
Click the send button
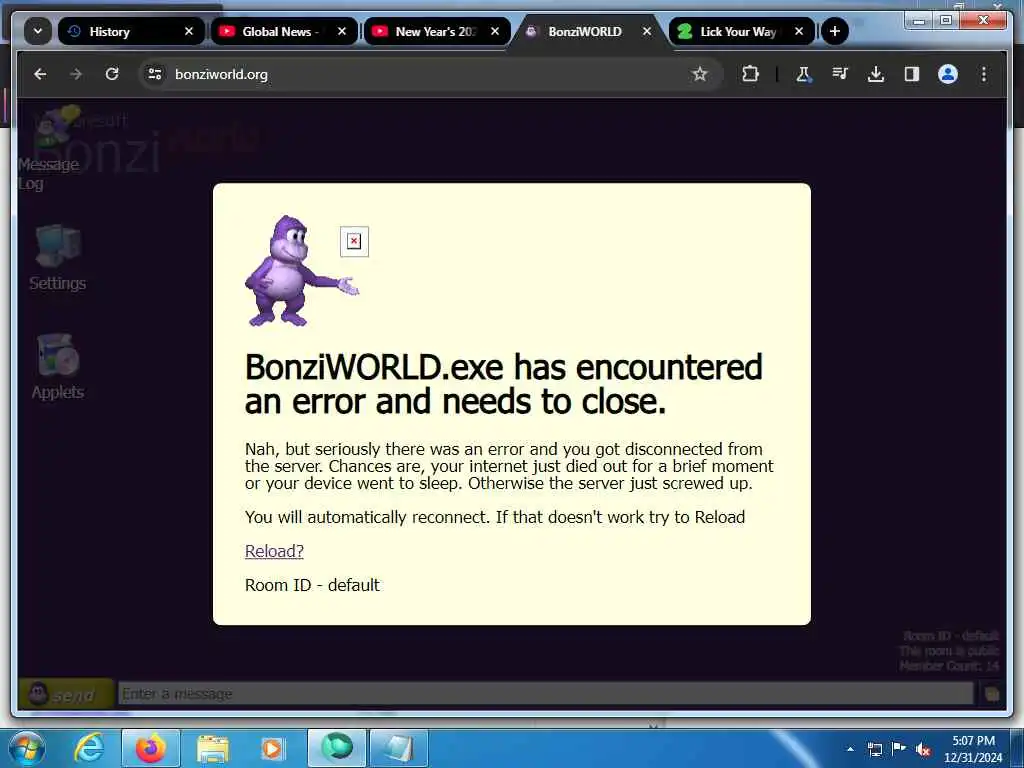[x=65, y=694]
